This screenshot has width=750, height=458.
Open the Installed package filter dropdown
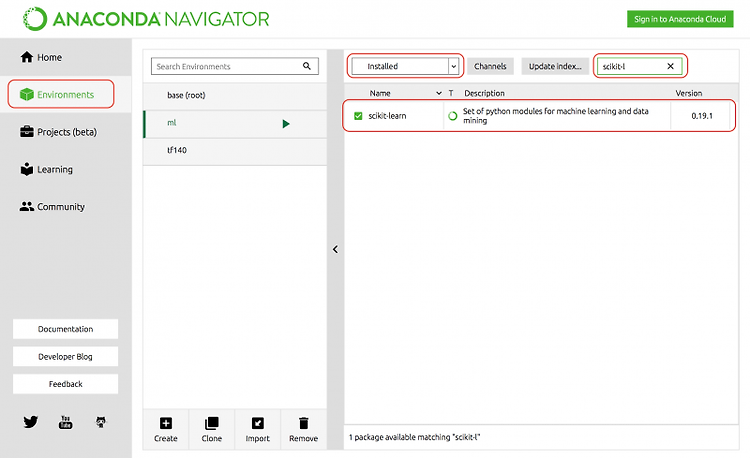tap(405, 66)
